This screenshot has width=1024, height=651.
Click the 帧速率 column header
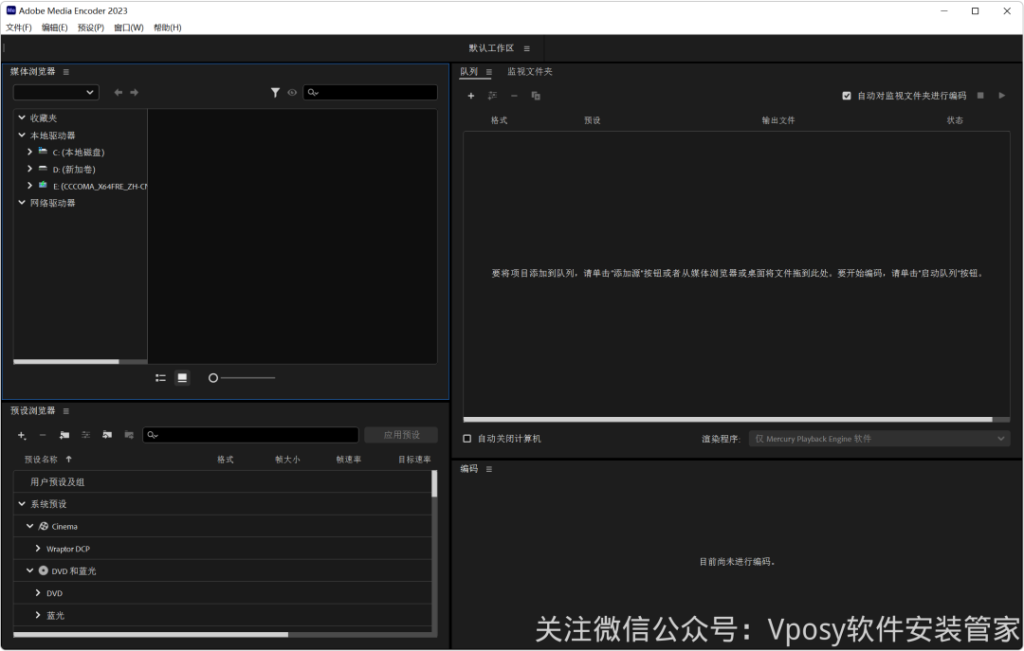click(x=349, y=460)
